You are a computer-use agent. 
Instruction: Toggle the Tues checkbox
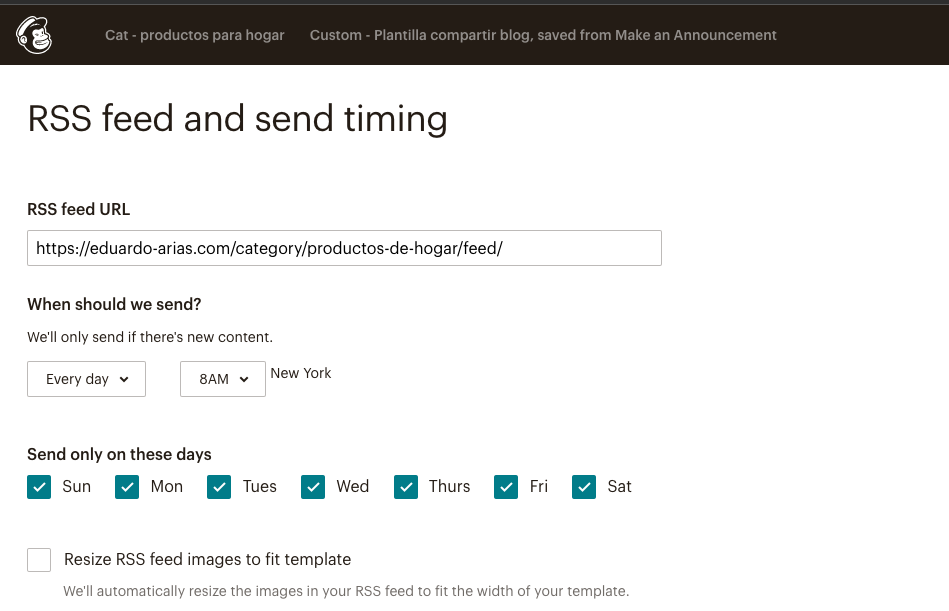click(219, 487)
